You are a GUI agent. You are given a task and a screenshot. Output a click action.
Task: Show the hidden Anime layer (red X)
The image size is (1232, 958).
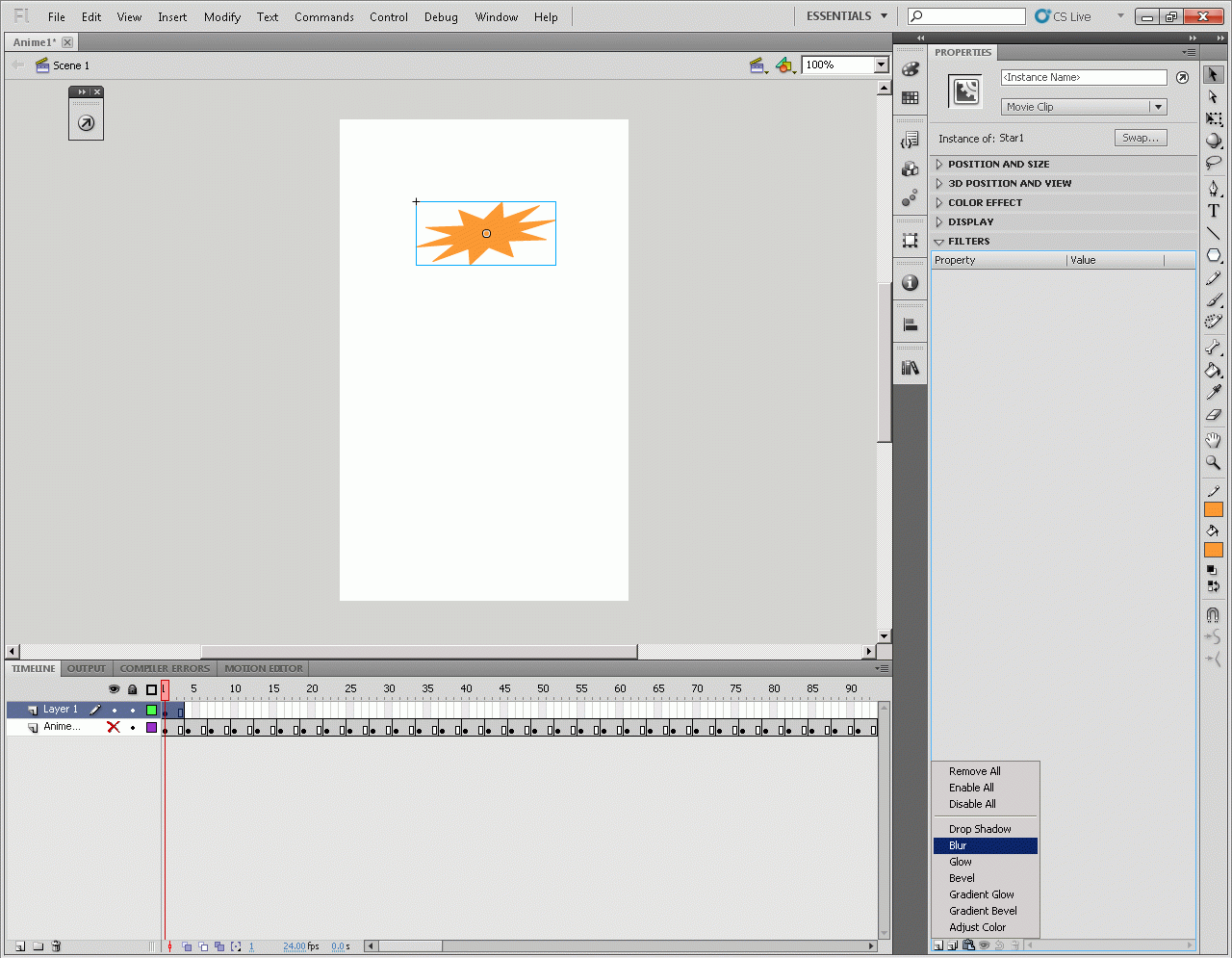pyautogui.click(x=114, y=727)
